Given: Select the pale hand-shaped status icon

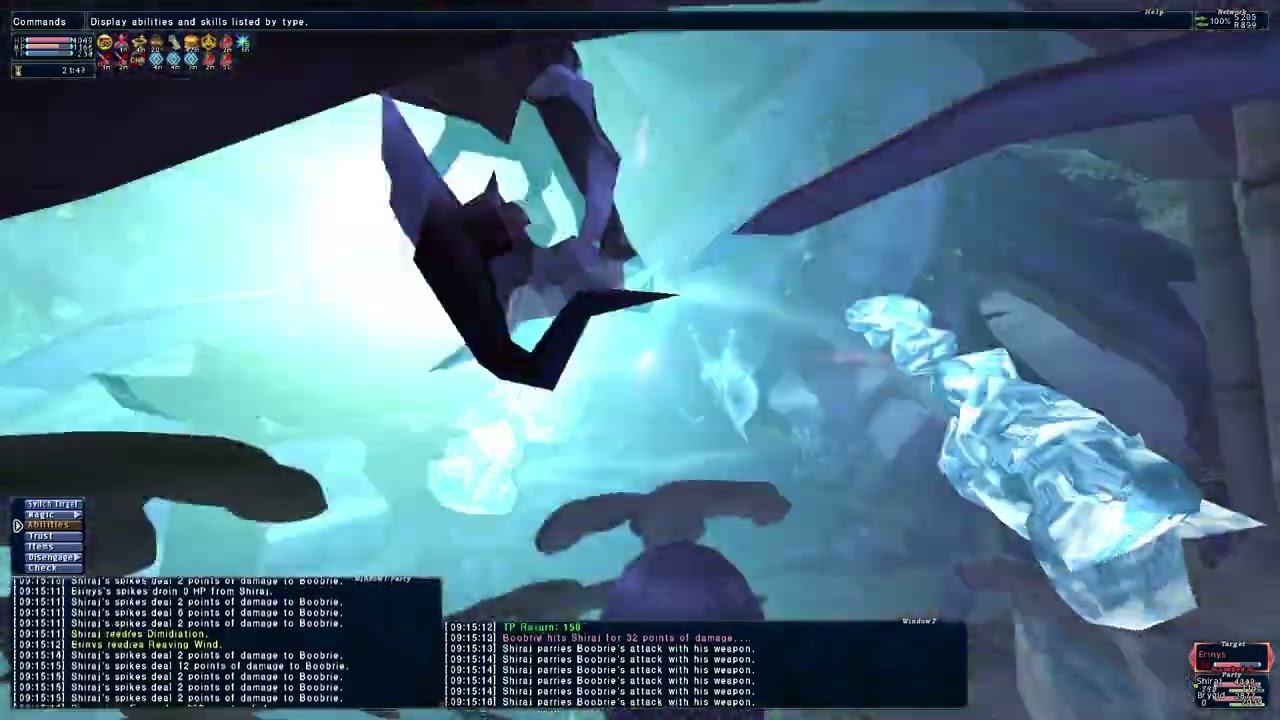Looking at the screenshot, I should [x=174, y=42].
